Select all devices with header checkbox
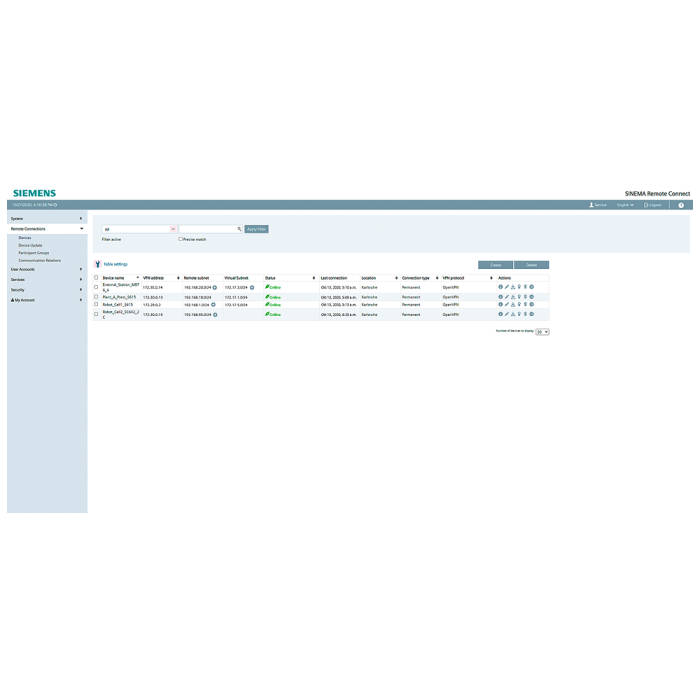Viewport: 700px width, 700px height. pos(96,278)
